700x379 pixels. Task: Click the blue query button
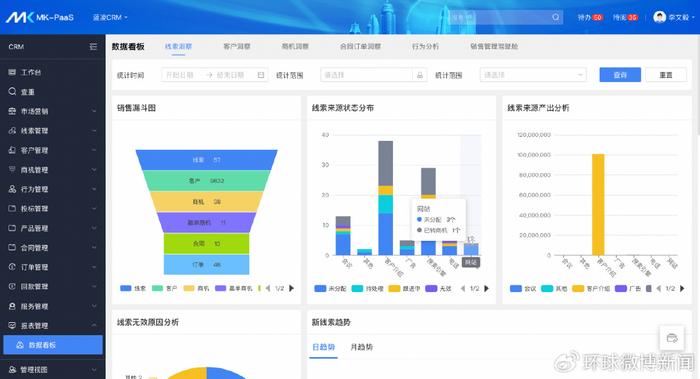pos(620,75)
